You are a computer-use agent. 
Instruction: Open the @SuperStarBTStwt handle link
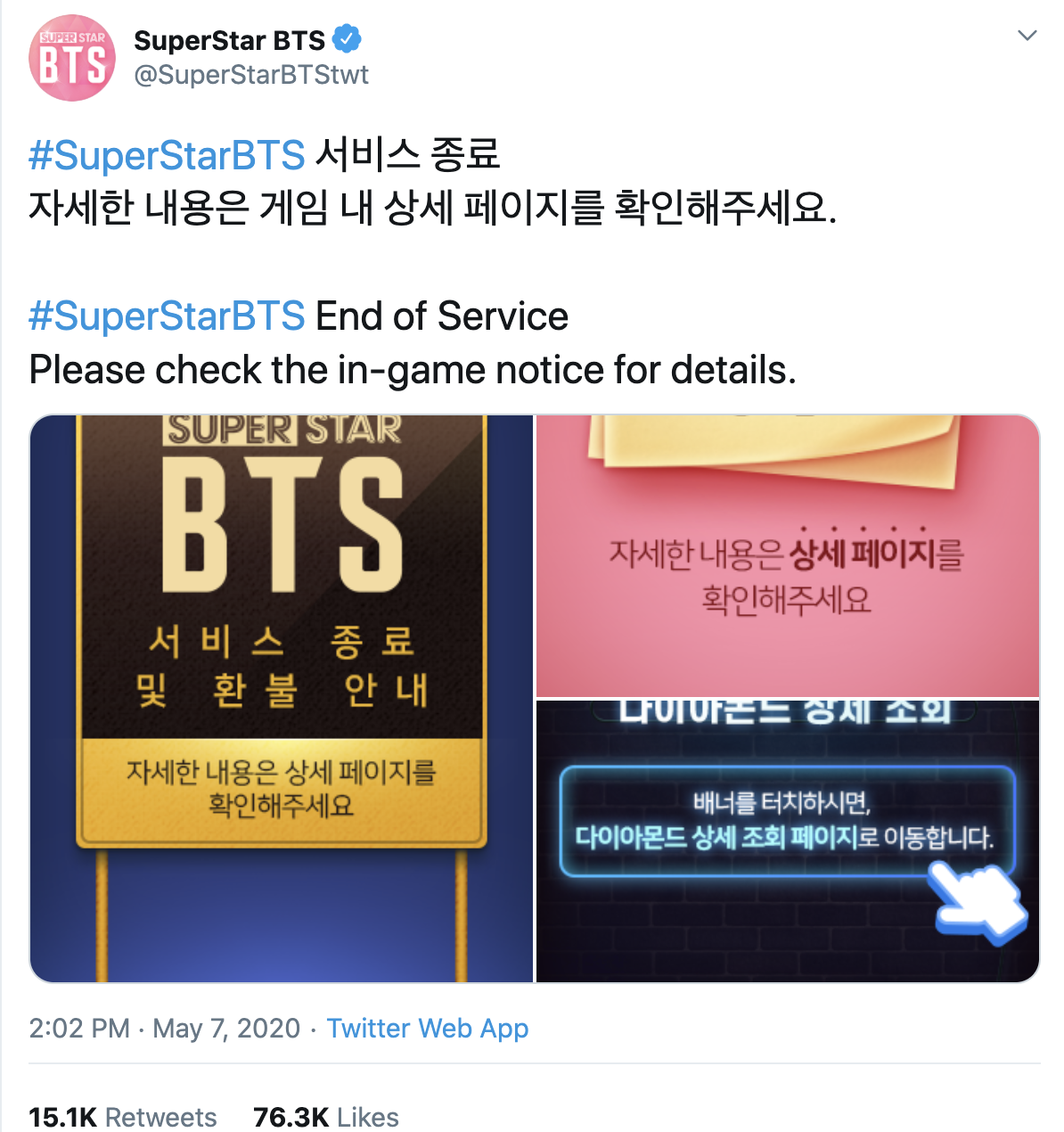pyautogui.click(x=251, y=75)
